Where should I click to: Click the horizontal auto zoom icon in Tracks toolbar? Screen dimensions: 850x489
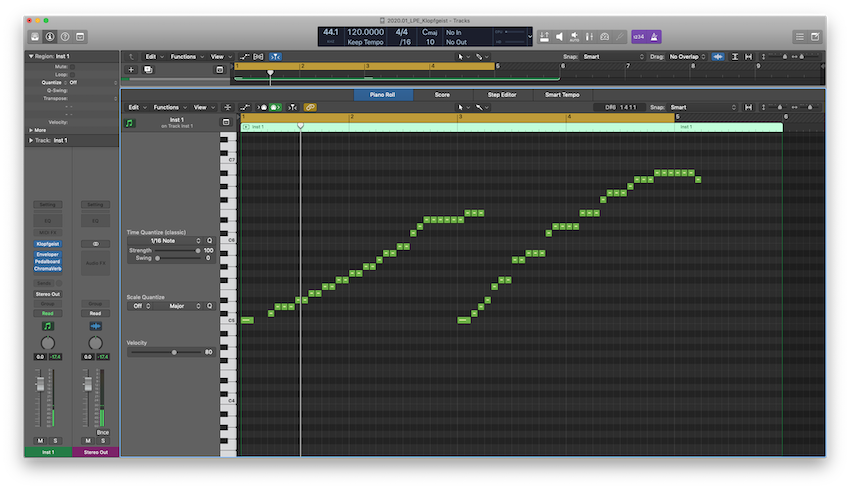tap(749, 56)
